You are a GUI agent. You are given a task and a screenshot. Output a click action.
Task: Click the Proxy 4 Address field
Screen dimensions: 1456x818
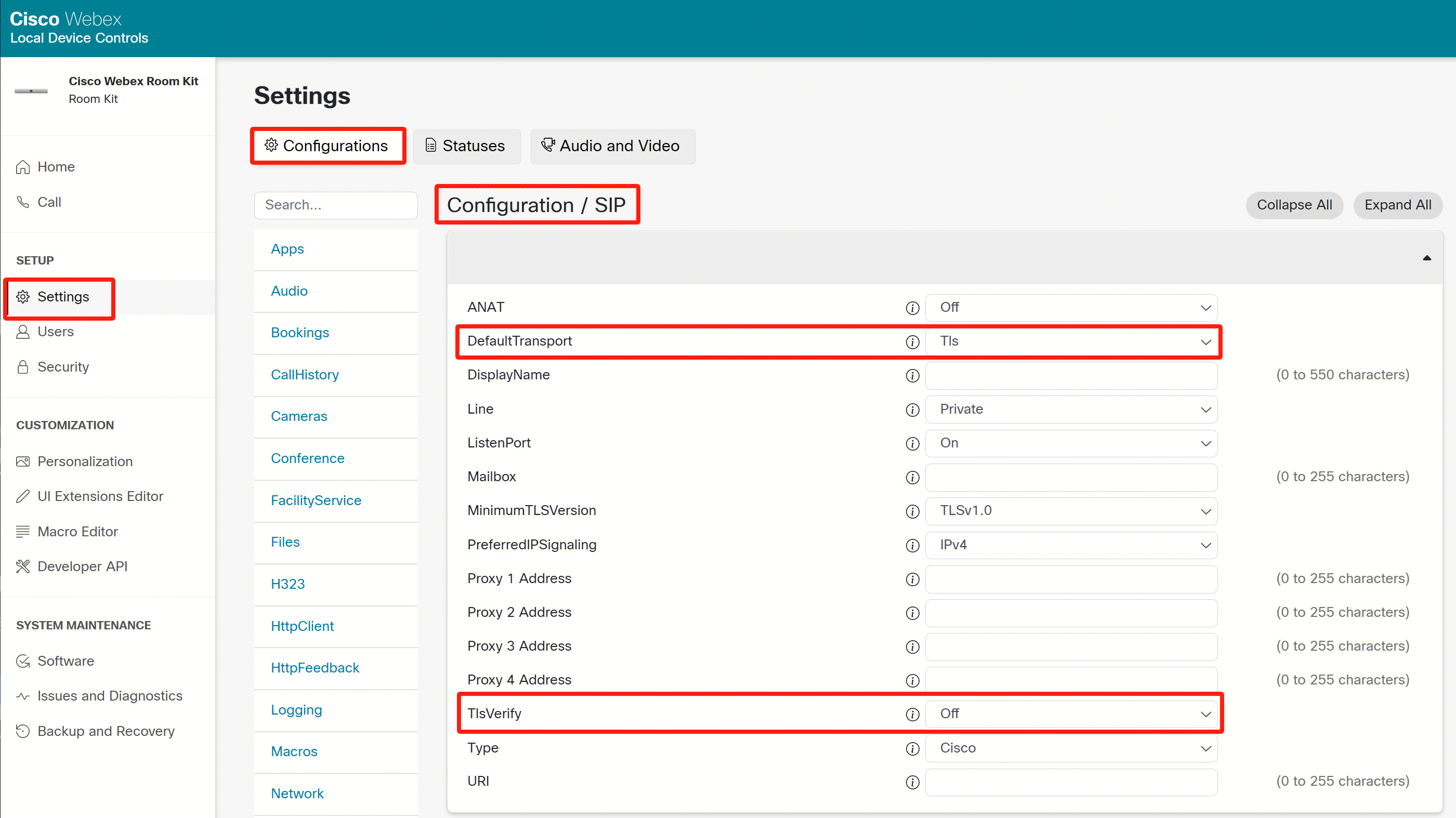(1071, 680)
